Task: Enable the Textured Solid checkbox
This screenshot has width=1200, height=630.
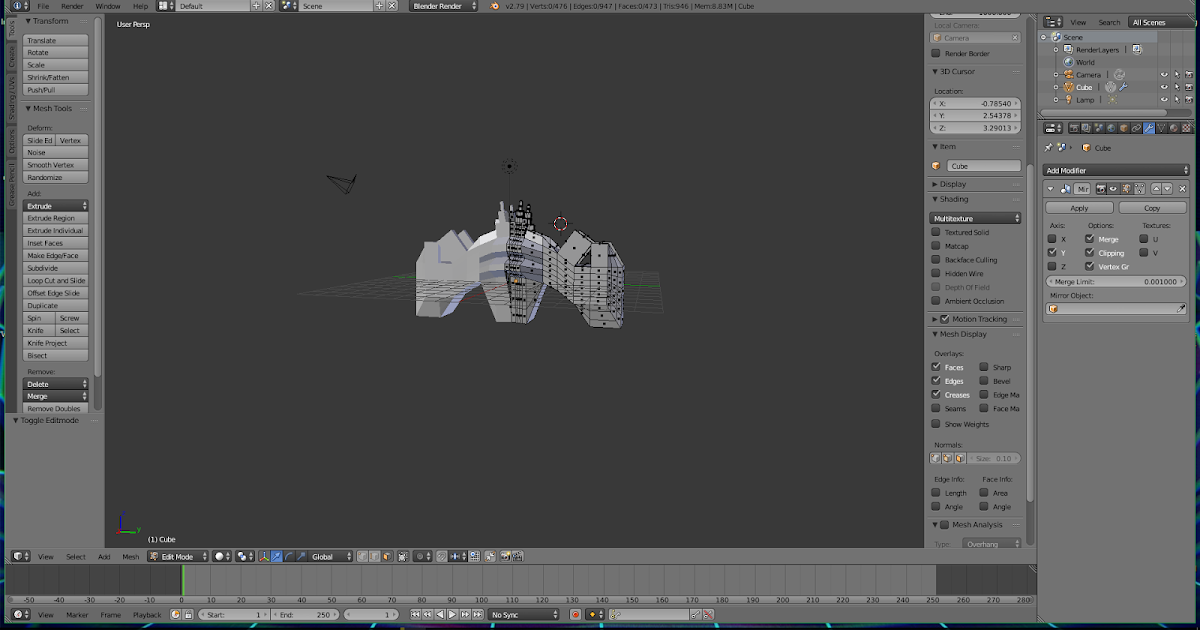Action: (x=936, y=232)
